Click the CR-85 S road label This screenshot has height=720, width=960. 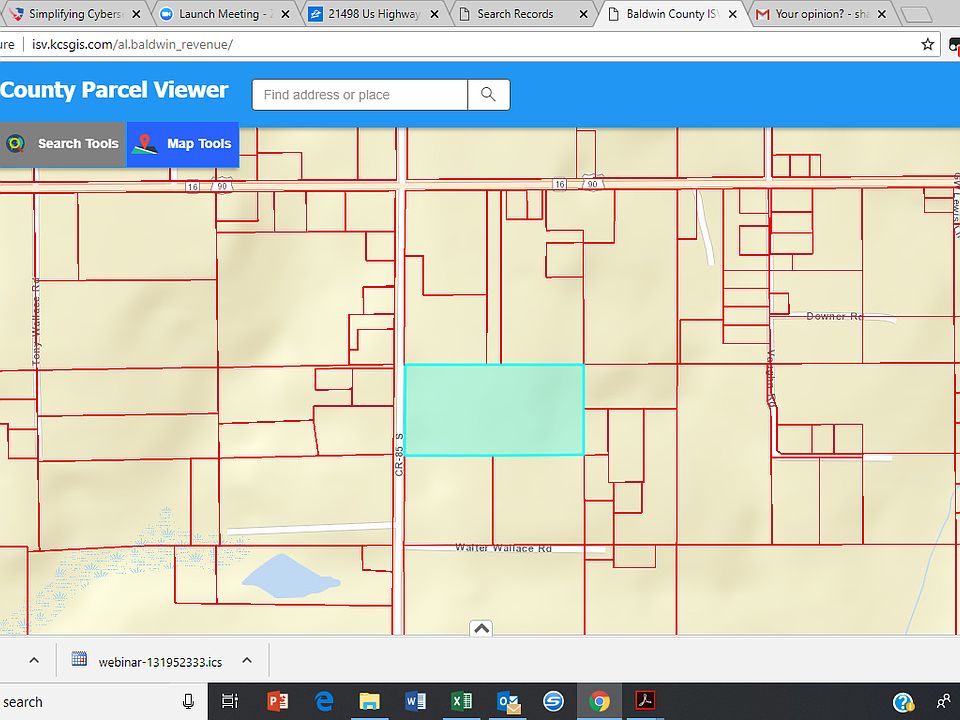(399, 454)
